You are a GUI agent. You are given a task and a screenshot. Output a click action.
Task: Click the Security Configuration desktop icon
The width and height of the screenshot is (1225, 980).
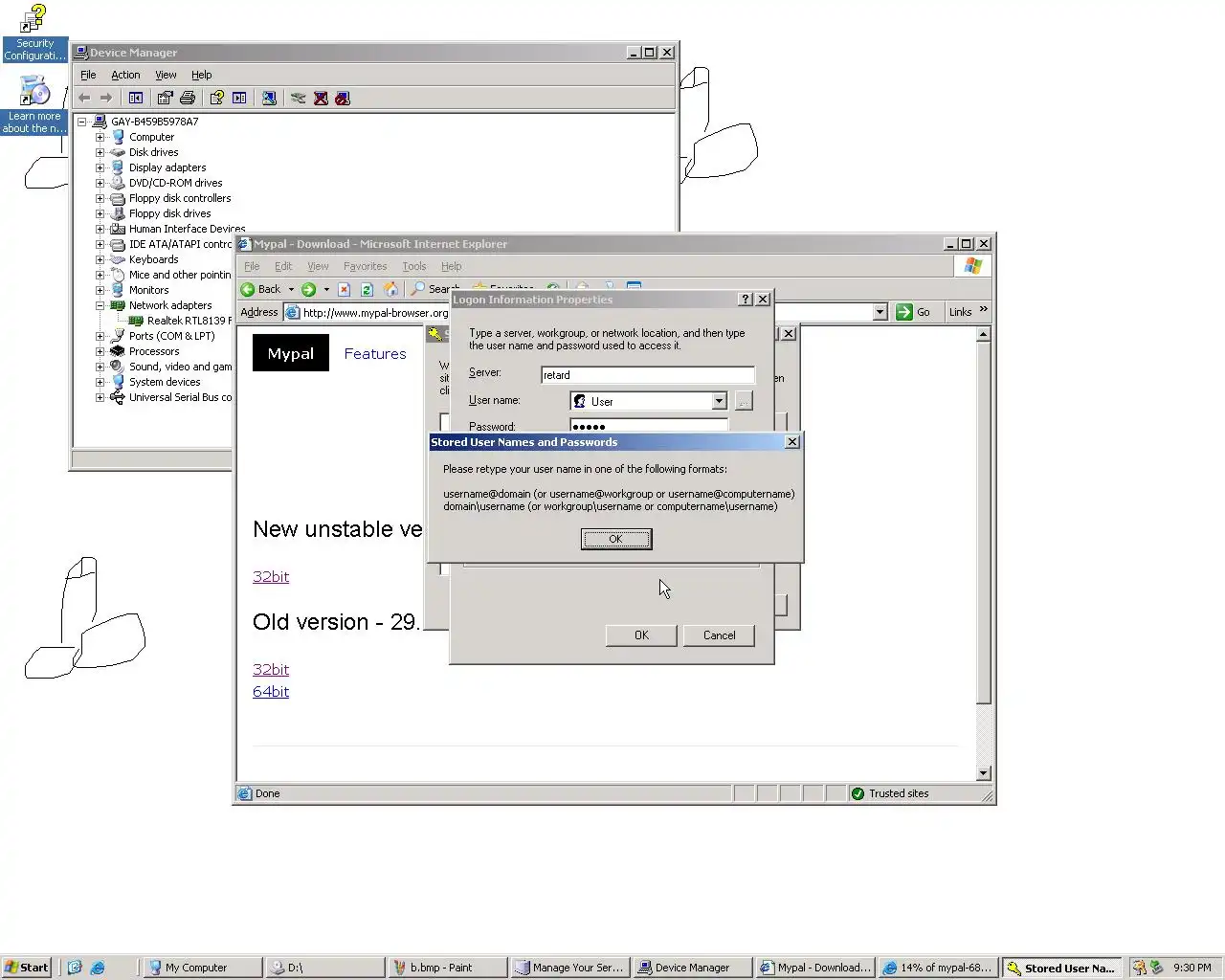[34, 33]
